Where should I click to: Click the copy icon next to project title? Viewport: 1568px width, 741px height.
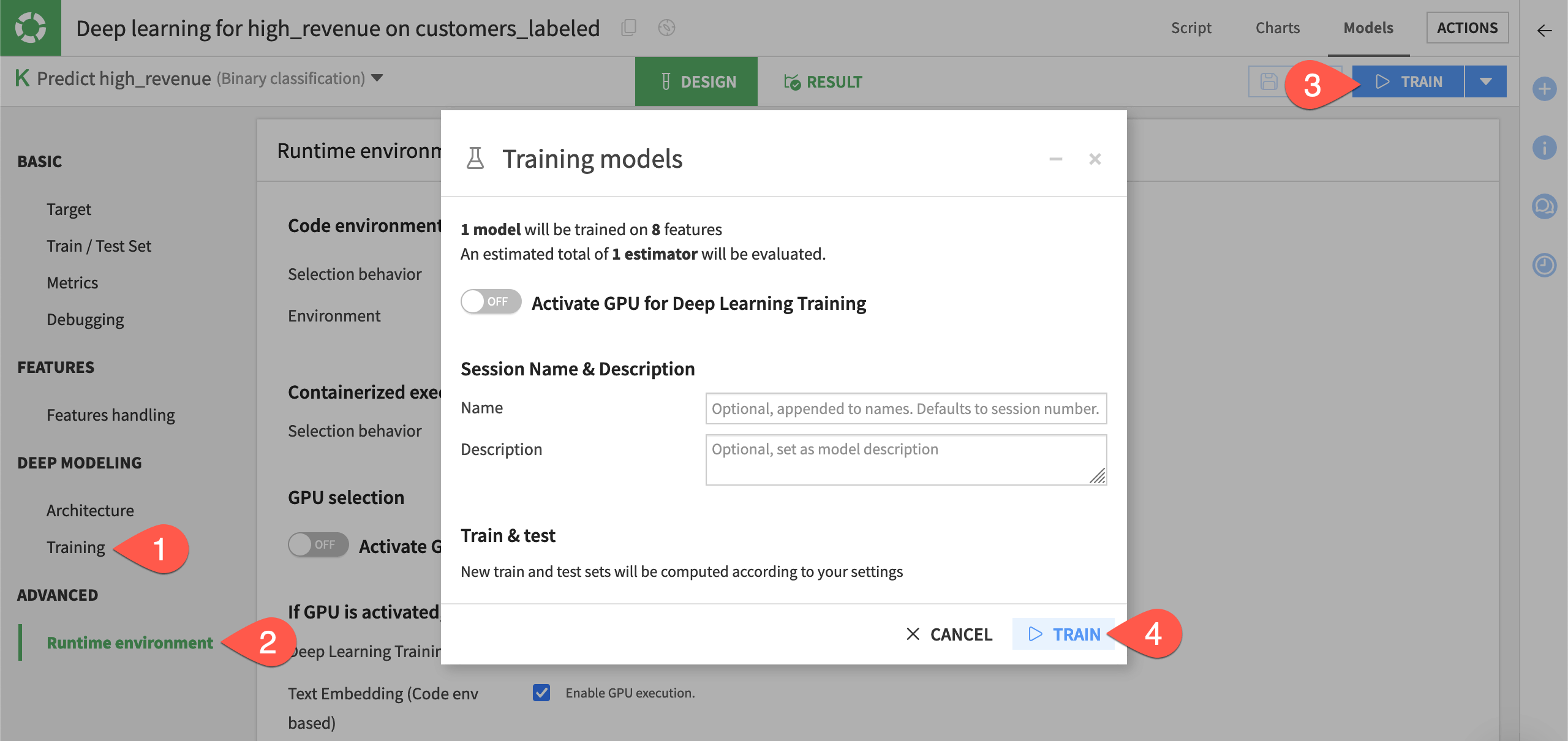click(627, 28)
